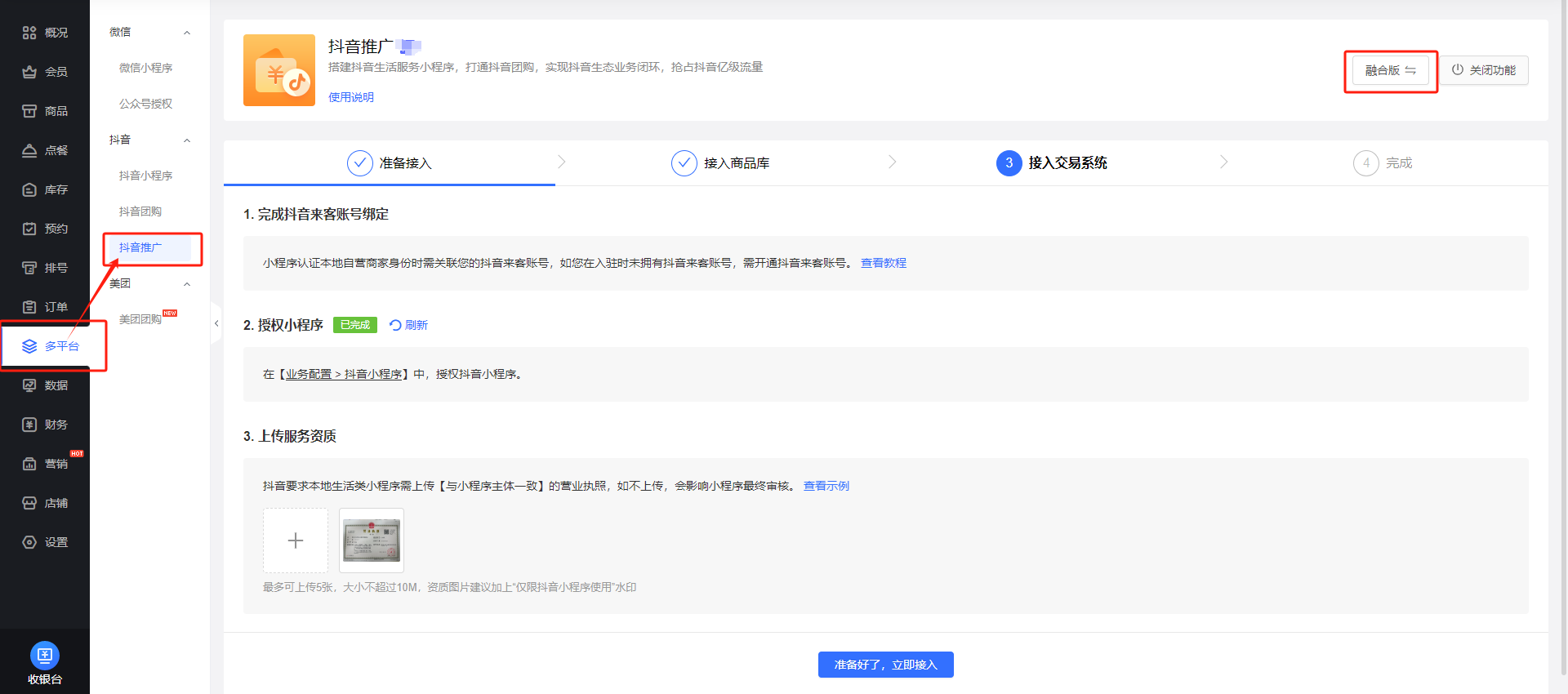Open the 点餐 ordering sidebar item
Image resolution: width=1568 pixels, height=694 pixels.
pyautogui.click(x=45, y=150)
